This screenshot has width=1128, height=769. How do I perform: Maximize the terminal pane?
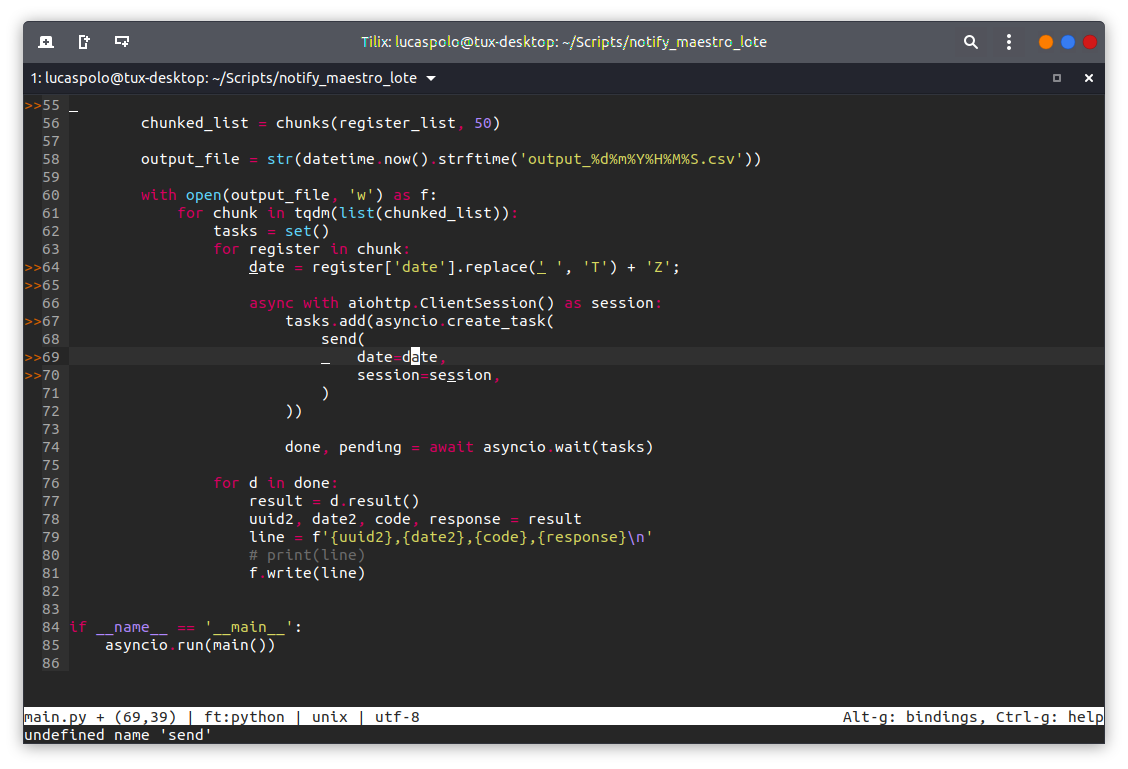pyautogui.click(x=1057, y=78)
